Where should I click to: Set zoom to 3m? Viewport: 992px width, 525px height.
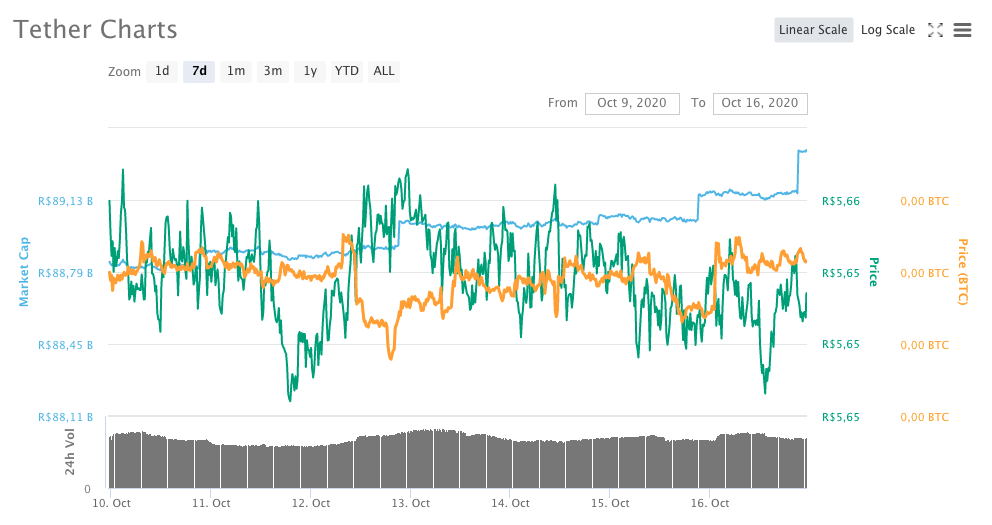(x=273, y=71)
